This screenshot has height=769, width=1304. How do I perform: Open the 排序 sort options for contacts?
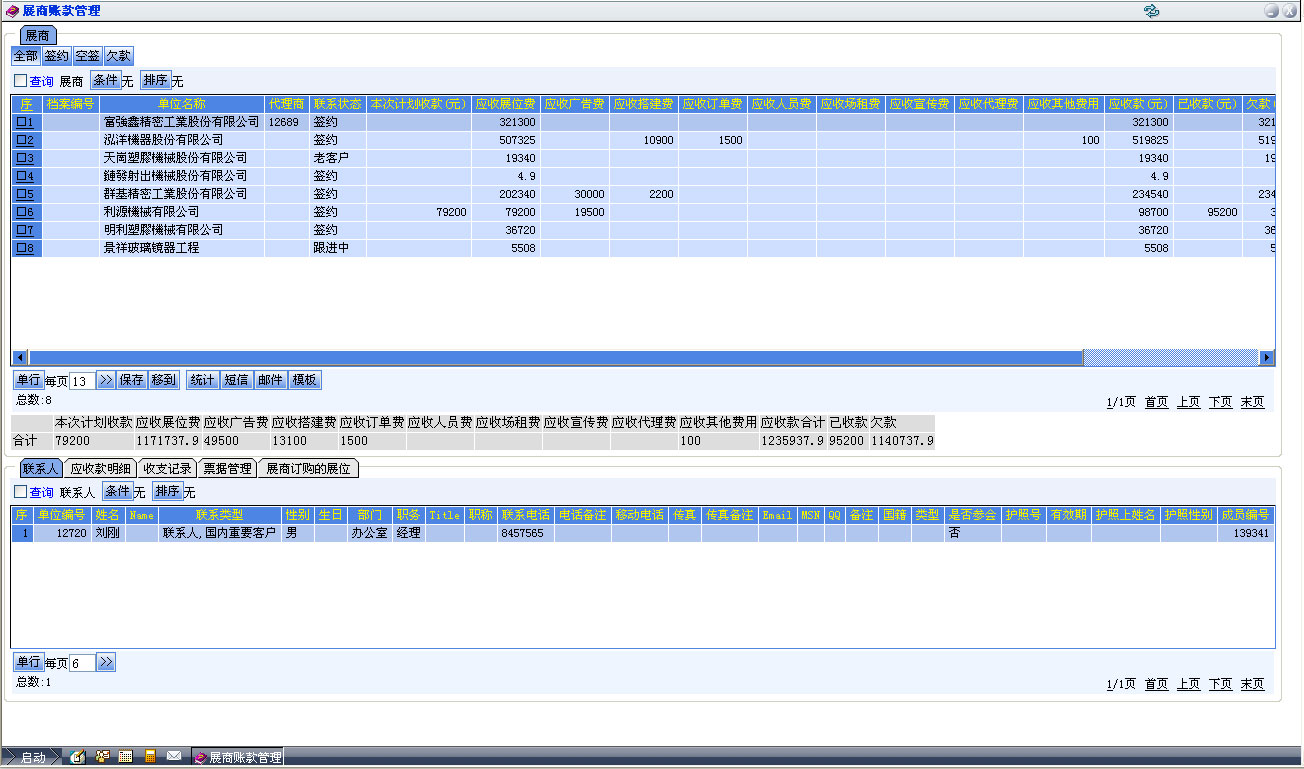coord(166,492)
